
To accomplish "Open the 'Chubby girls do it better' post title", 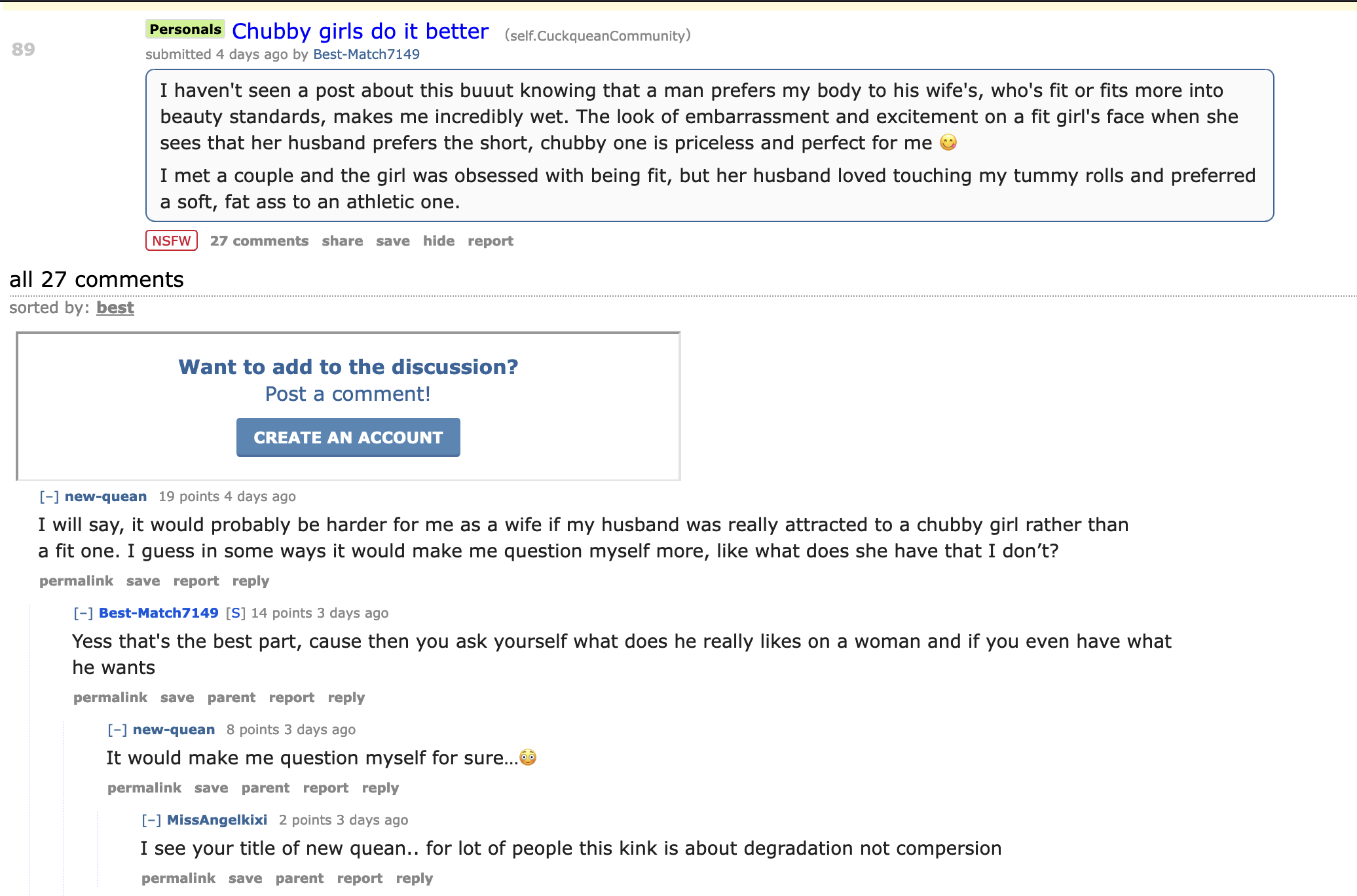I will 360,31.
